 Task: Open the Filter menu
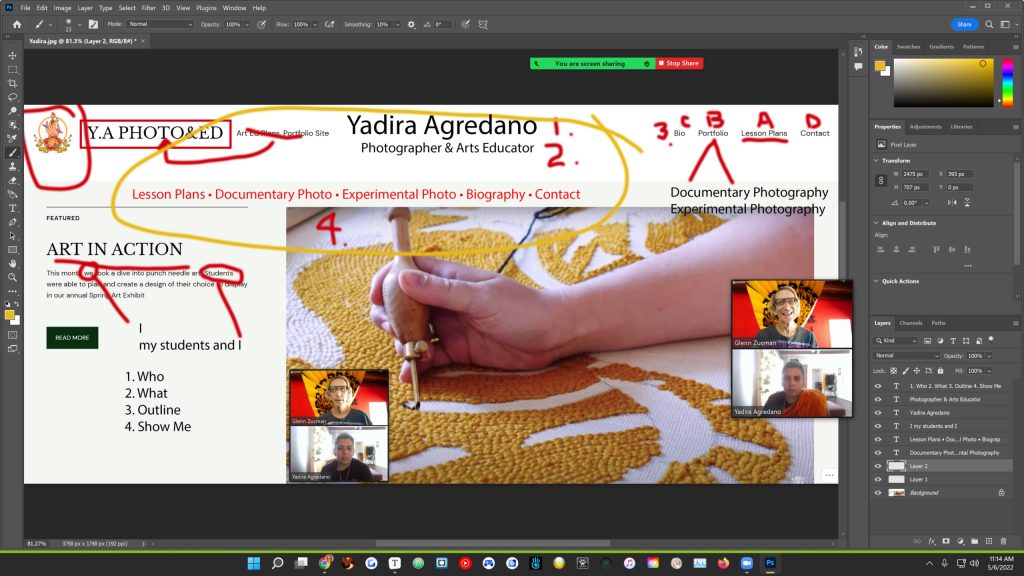point(148,8)
